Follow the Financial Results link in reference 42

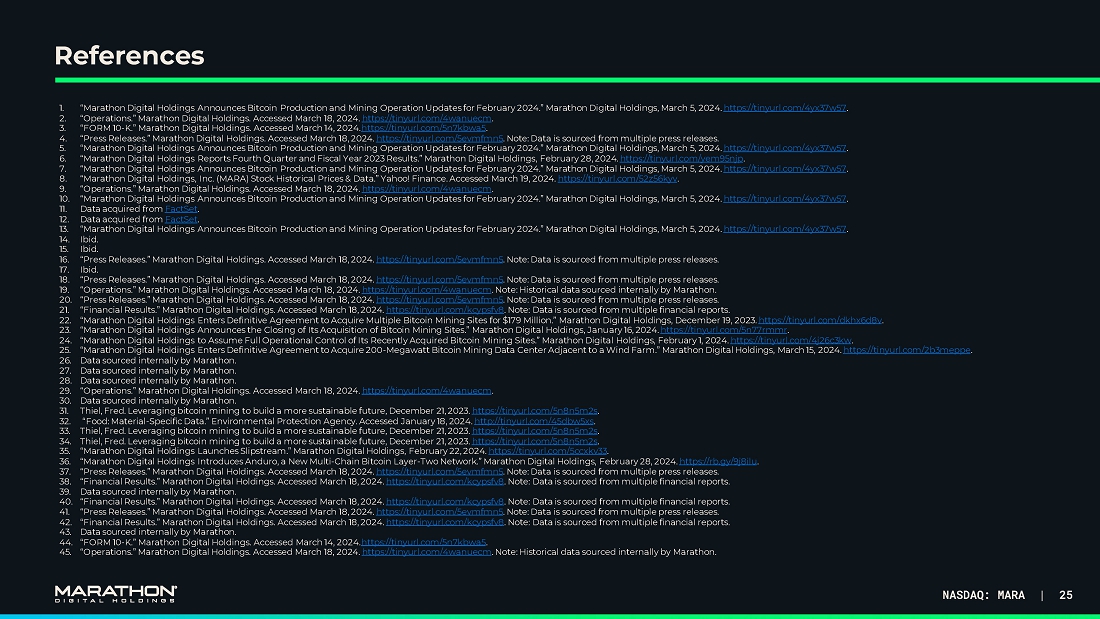(445, 522)
